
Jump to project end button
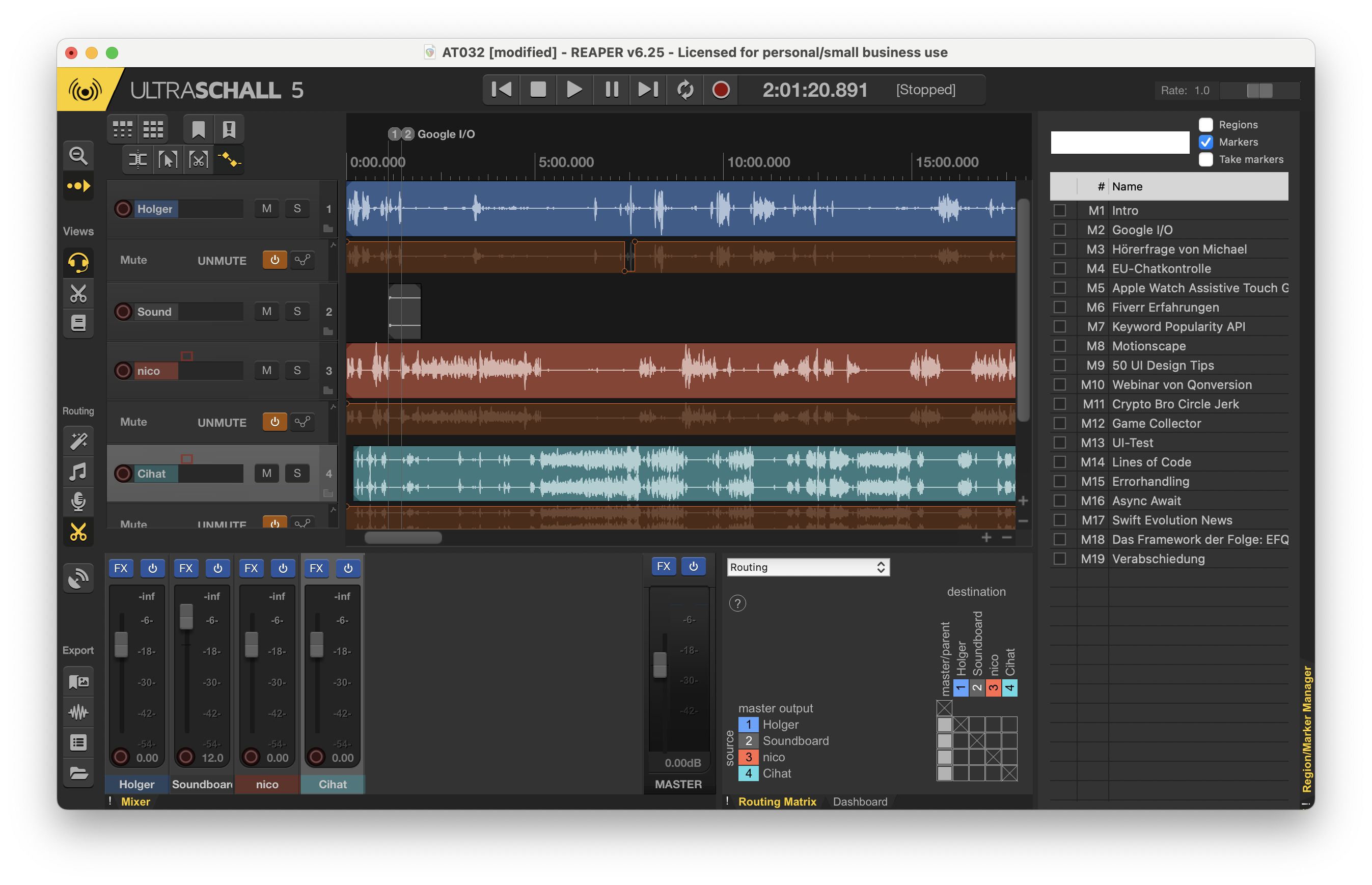pyautogui.click(x=648, y=90)
